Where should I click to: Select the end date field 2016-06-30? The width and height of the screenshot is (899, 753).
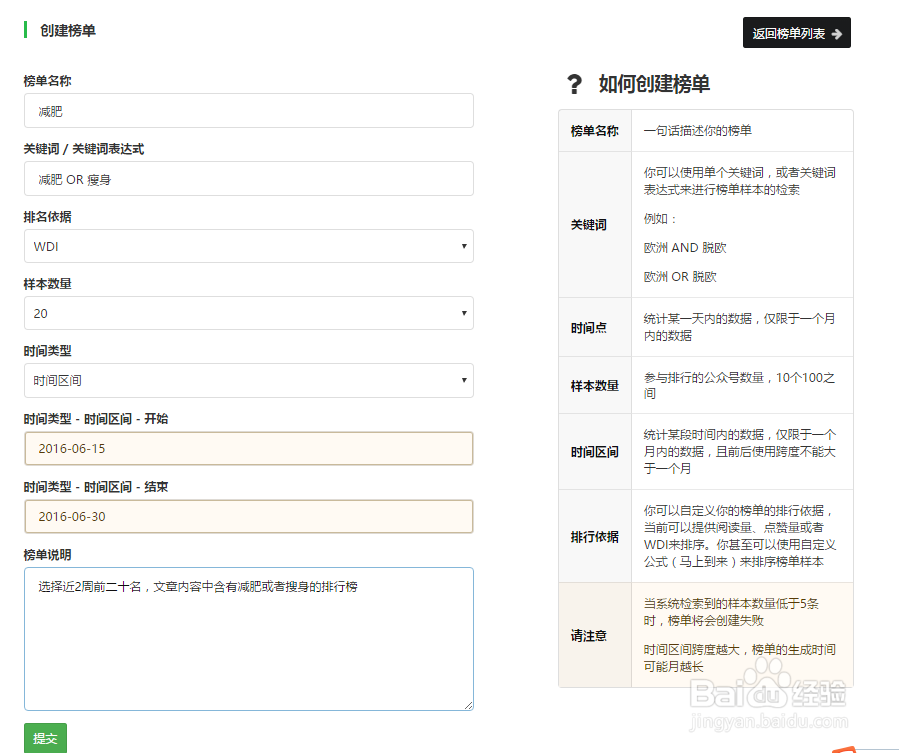pyautogui.click(x=249, y=516)
